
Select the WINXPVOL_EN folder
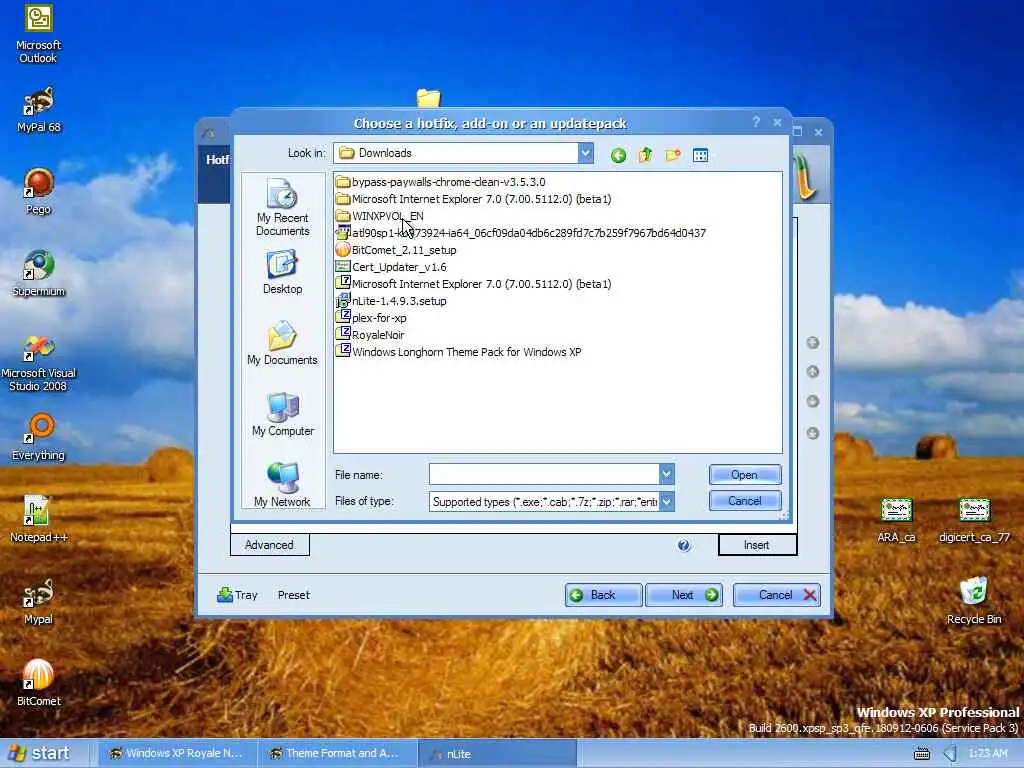(x=379, y=216)
